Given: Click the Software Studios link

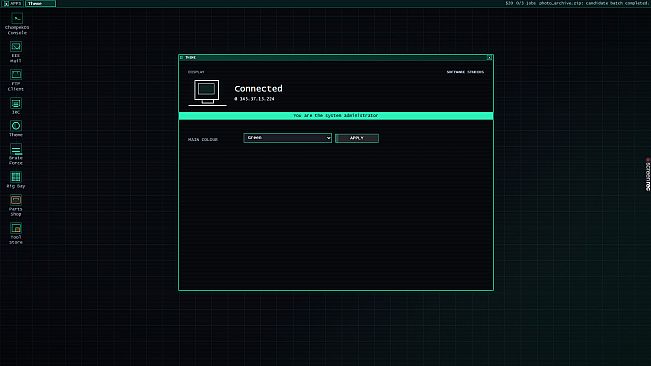Looking at the screenshot, I should [465, 72].
